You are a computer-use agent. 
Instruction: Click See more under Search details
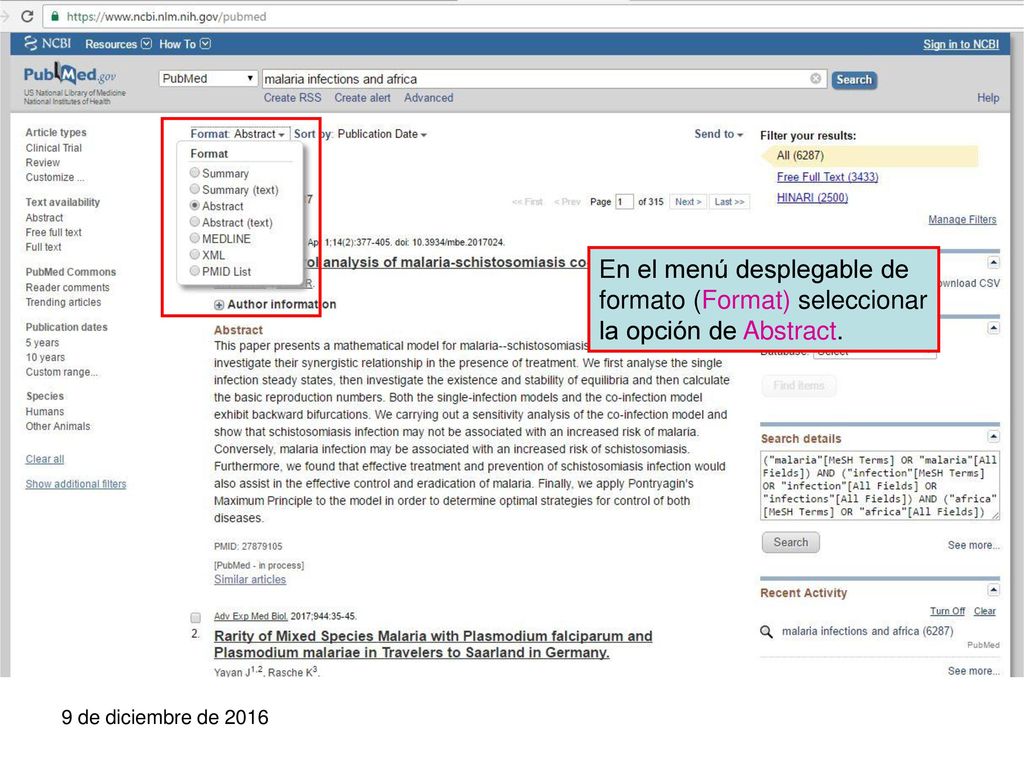pos(974,545)
